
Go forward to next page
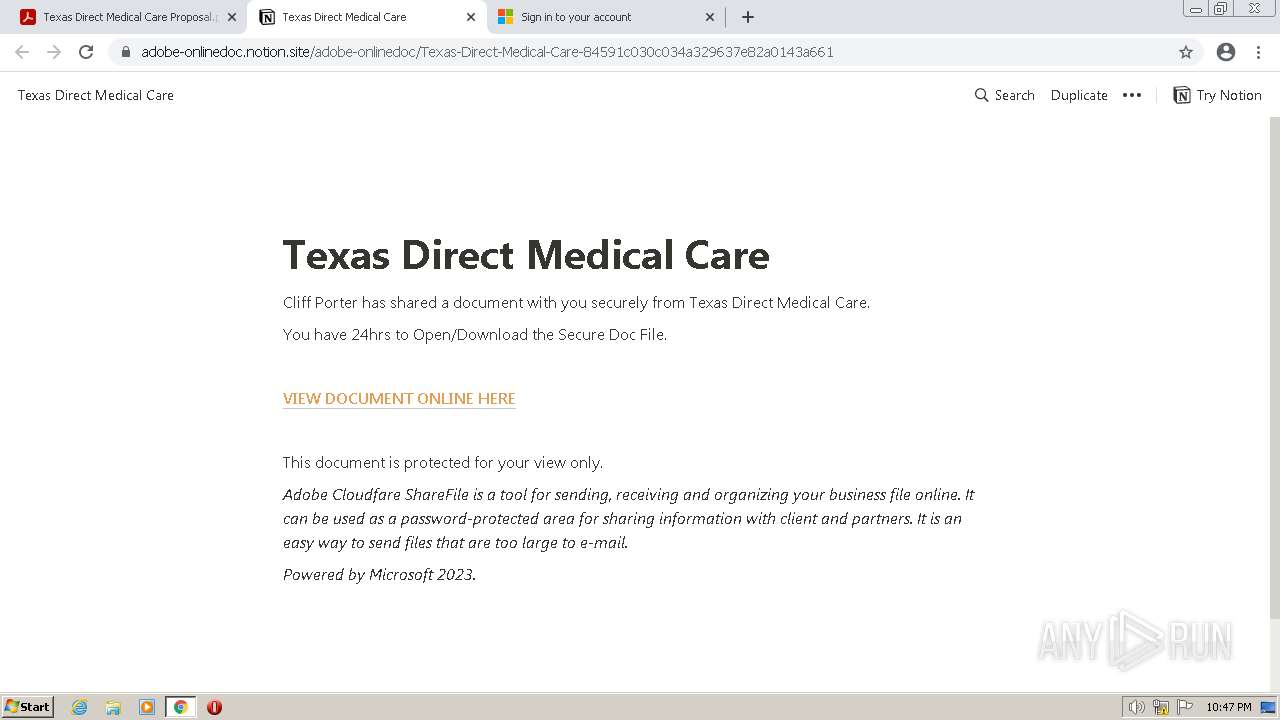54,52
